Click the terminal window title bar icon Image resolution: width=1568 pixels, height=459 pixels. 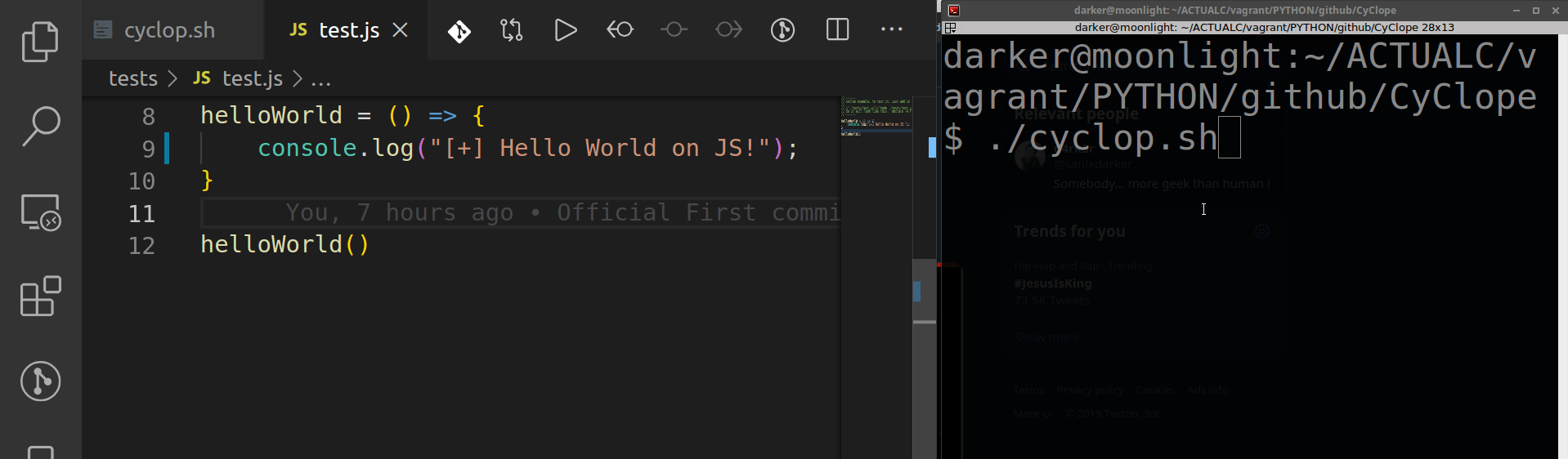coord(953,11)
